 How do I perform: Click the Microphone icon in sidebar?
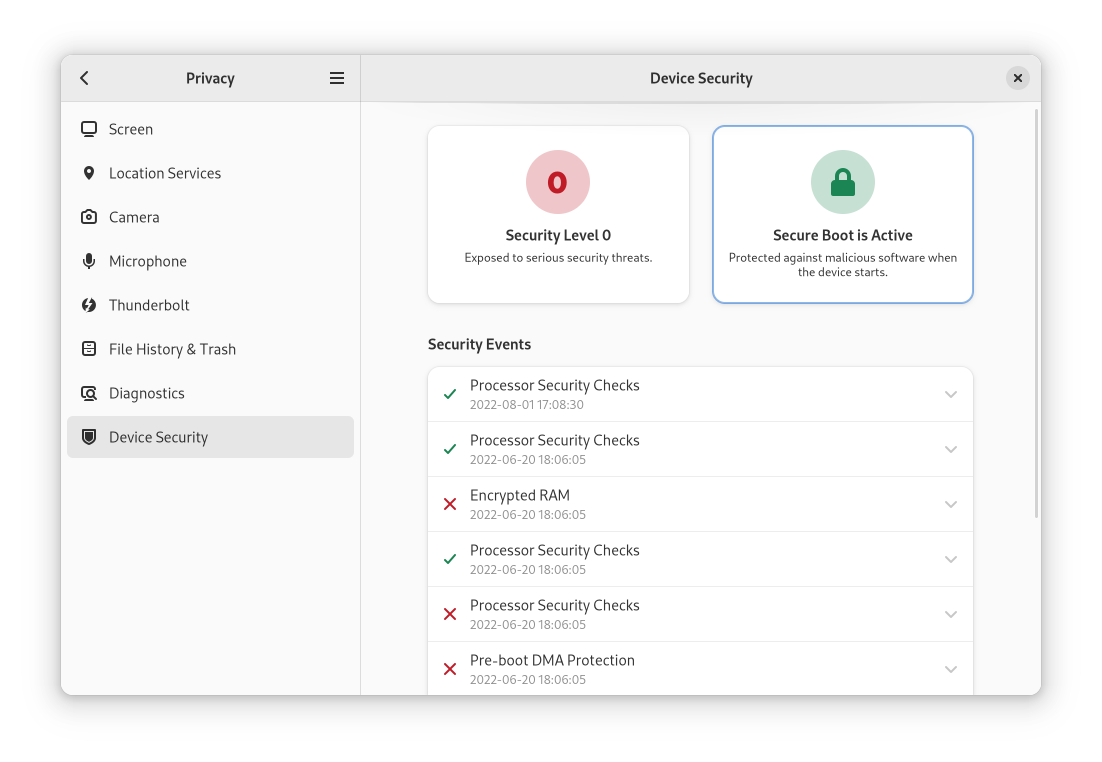[89, 261]
